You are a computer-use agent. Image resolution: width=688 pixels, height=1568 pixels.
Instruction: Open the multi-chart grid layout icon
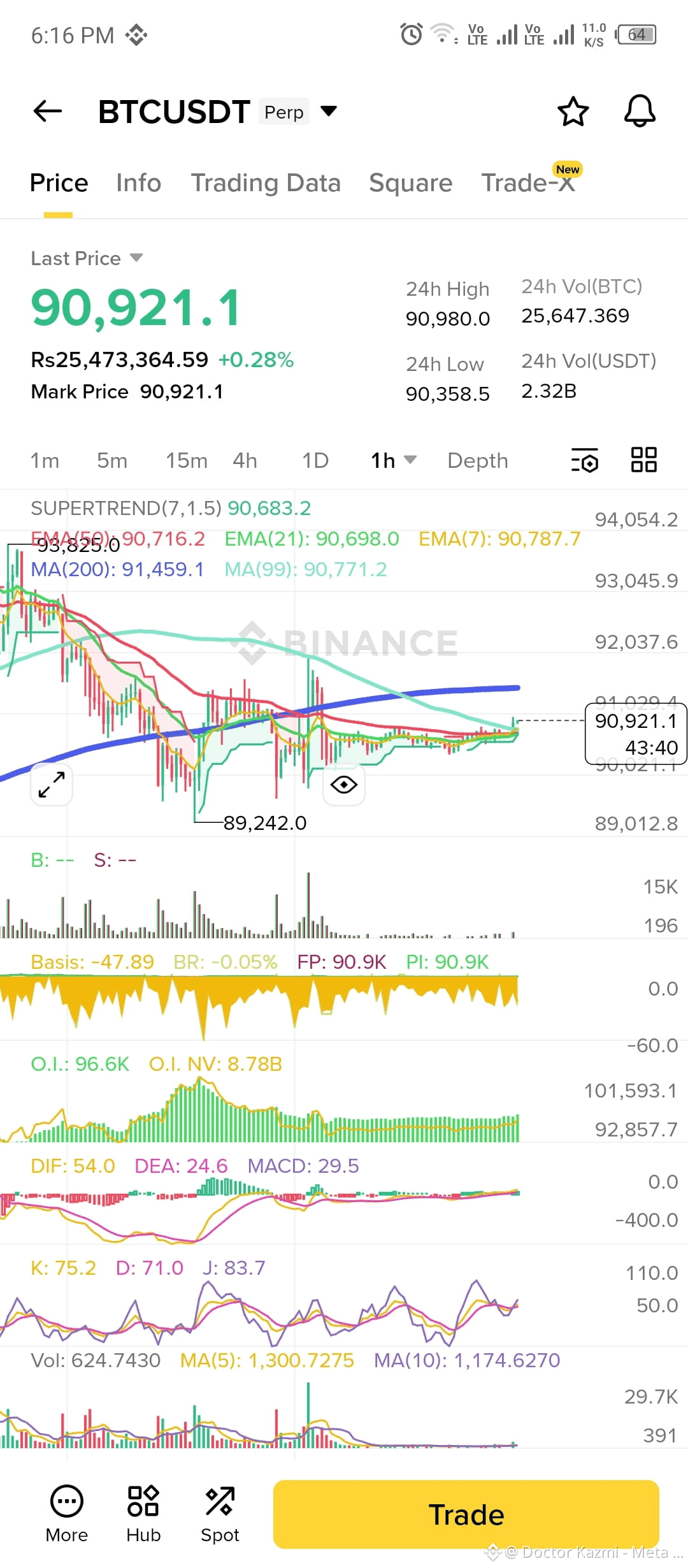[643, 460]
